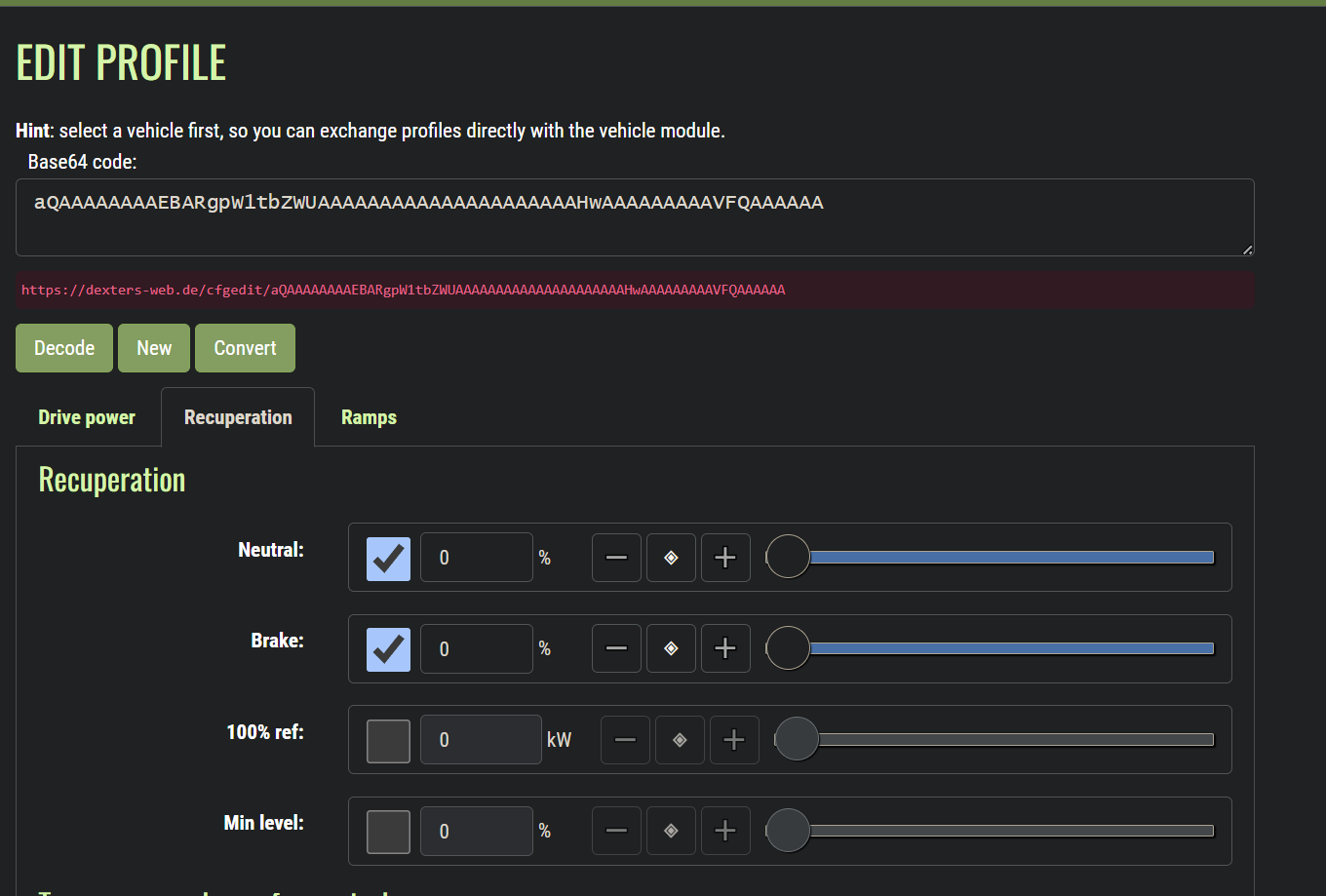Click the plus icon for Neutral recuperation
Viewport: 1326px width, 896px height.
[x=725, y=558]
